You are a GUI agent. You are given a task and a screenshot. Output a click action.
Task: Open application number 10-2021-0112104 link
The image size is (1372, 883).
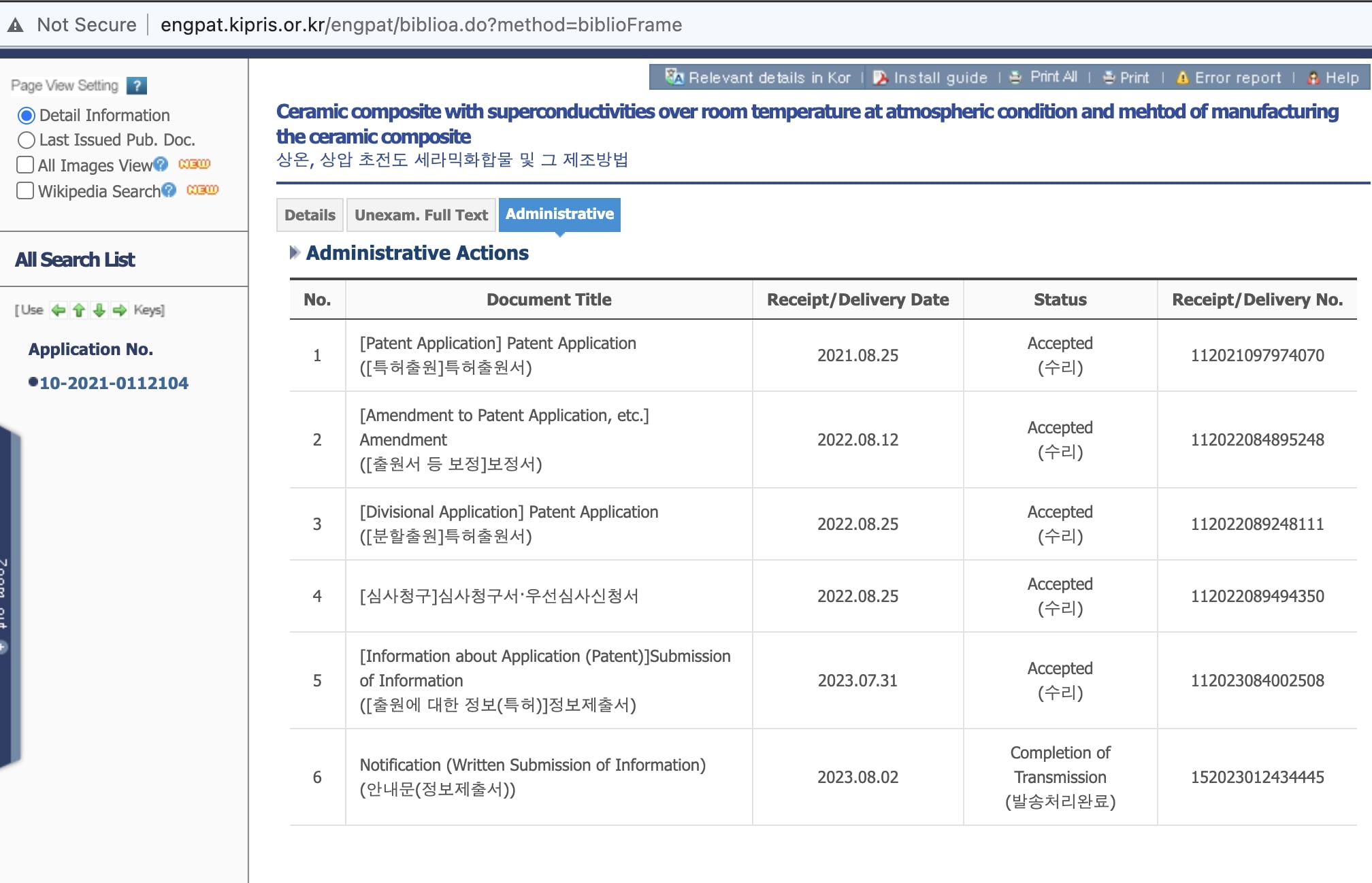point(114,383)
